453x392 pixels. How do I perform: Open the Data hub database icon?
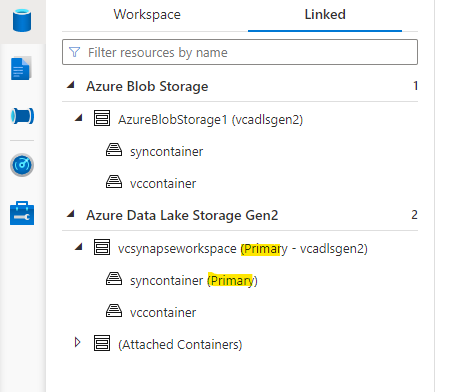[22, 21]
